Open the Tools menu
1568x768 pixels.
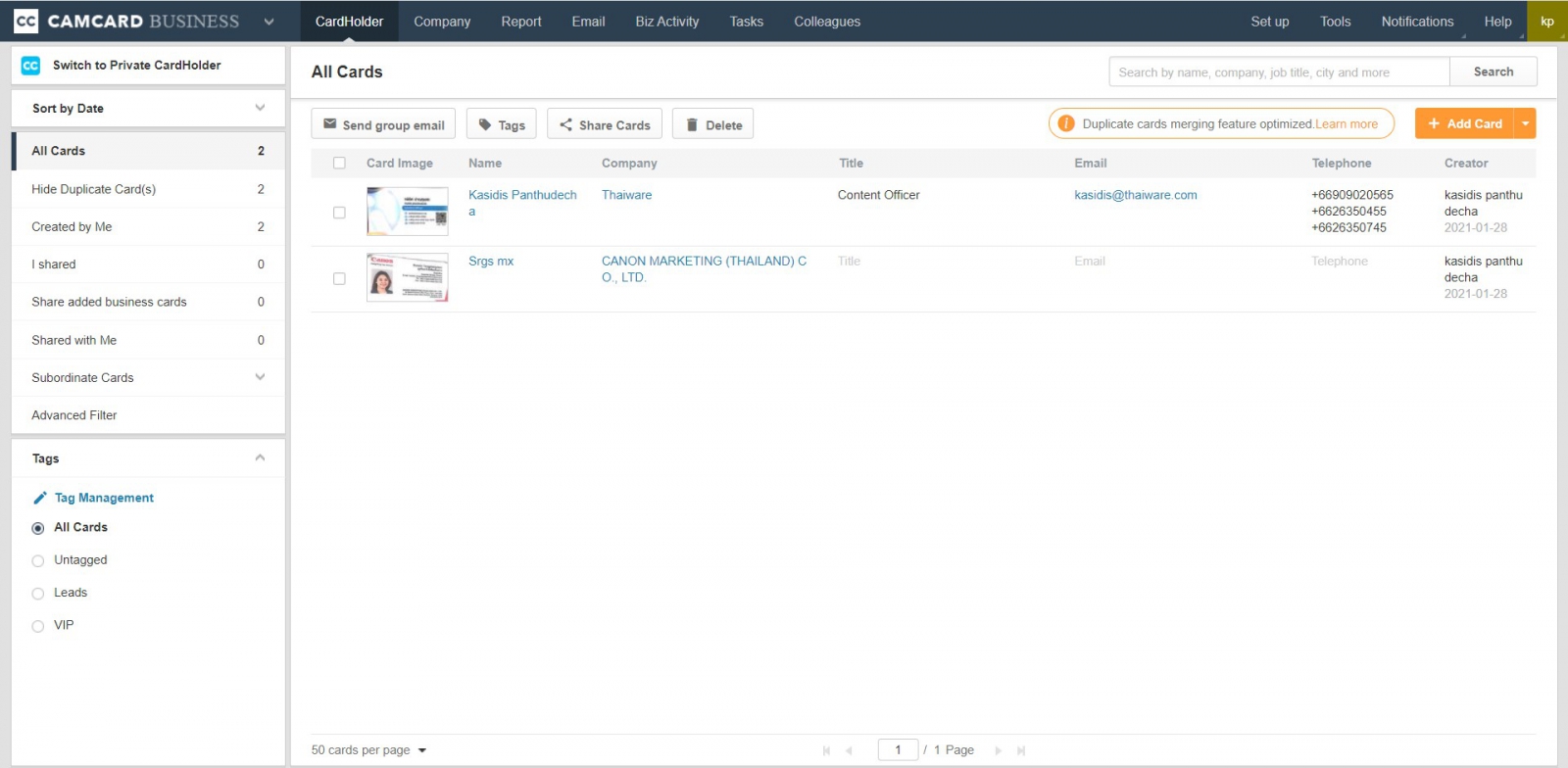[x=1335, y=22]
